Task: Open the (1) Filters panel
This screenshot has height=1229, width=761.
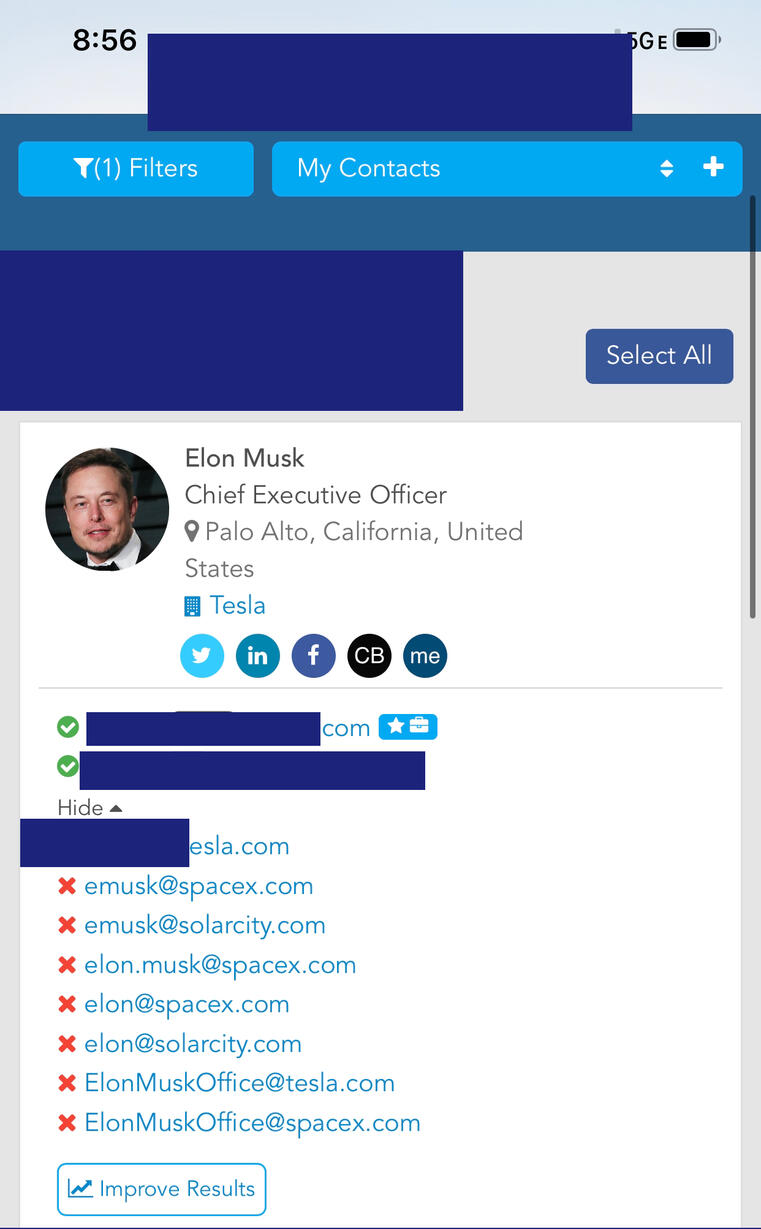Action: 136,168
